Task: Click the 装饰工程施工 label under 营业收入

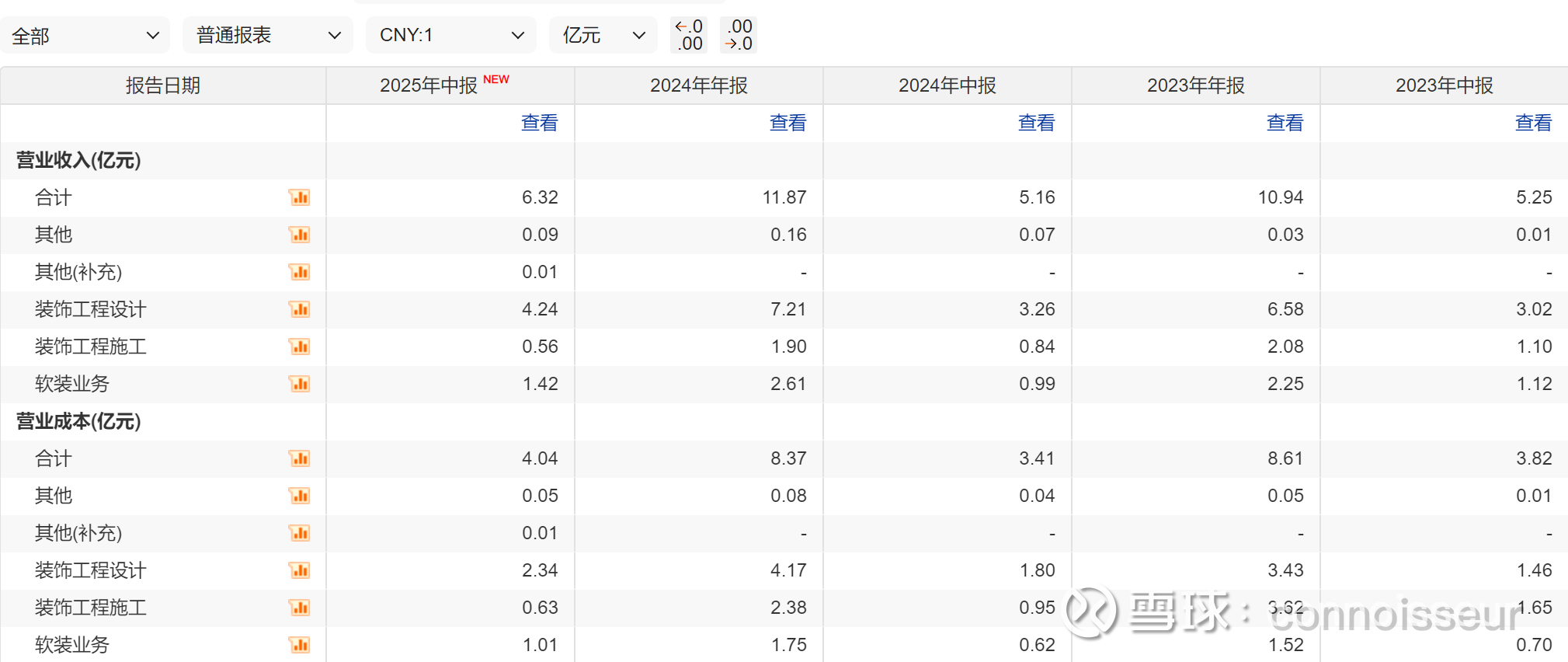Action: click(x=90, y=347)
